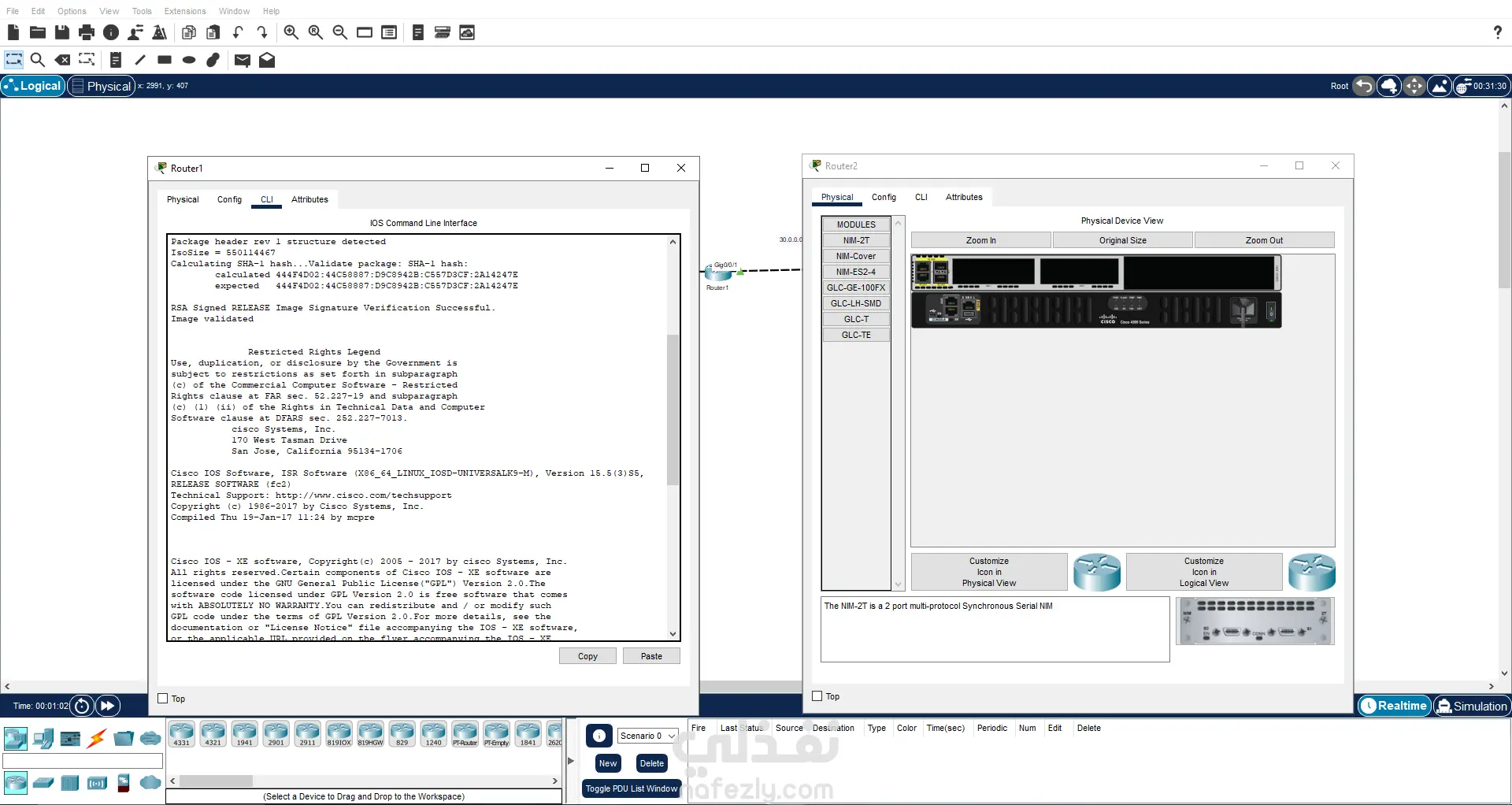Viewport: 1512px width, 805px height.
Task: Select the End Devices category icon
Action: pos(43,739)
